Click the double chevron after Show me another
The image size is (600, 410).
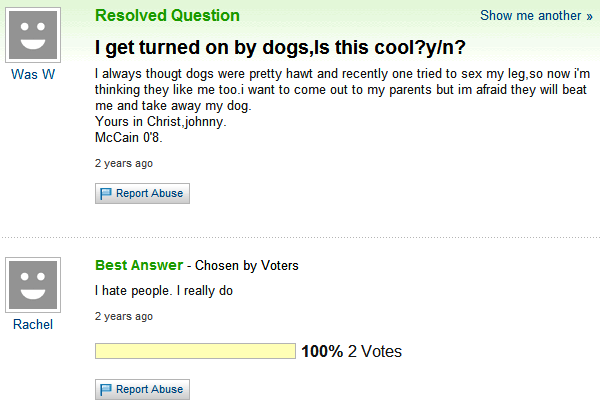pyautogui.click(x=589, y=16)
